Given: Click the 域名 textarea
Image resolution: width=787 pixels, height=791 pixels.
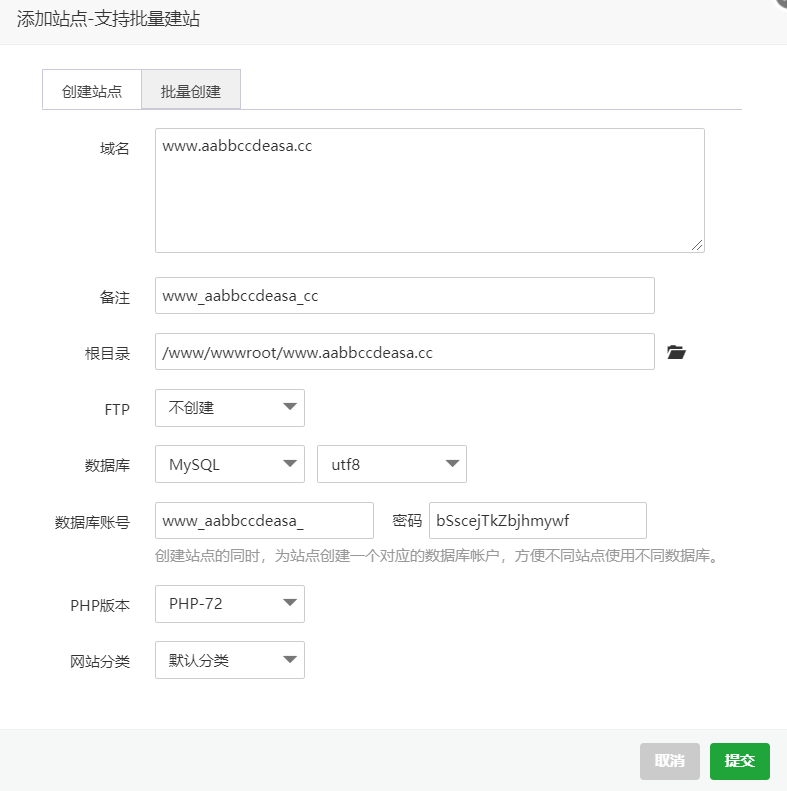Looking at the screenshot, I should coord(430,190).
